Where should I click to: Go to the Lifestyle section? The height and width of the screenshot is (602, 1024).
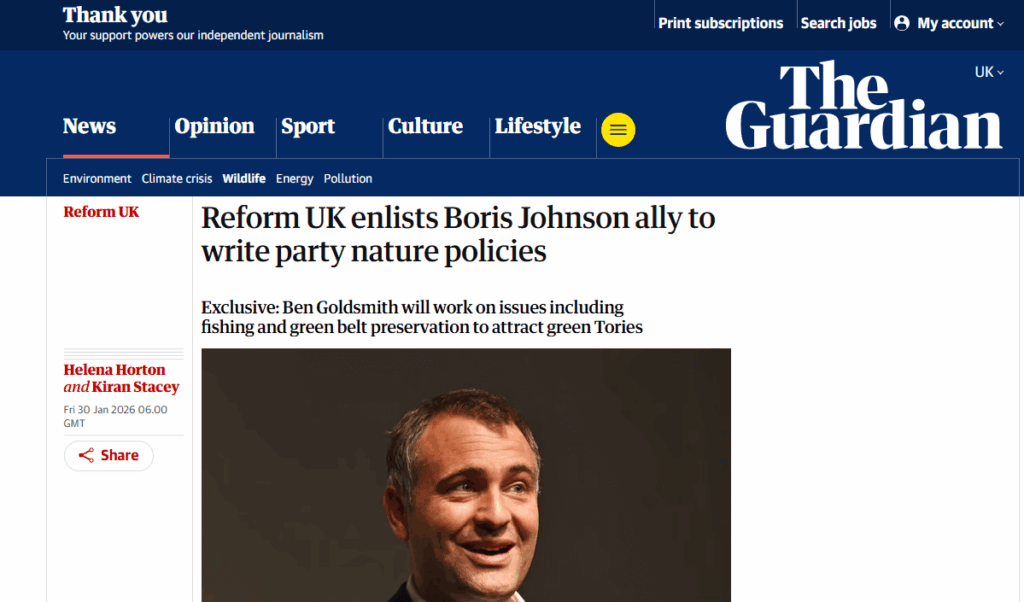[x=537, y=127]
